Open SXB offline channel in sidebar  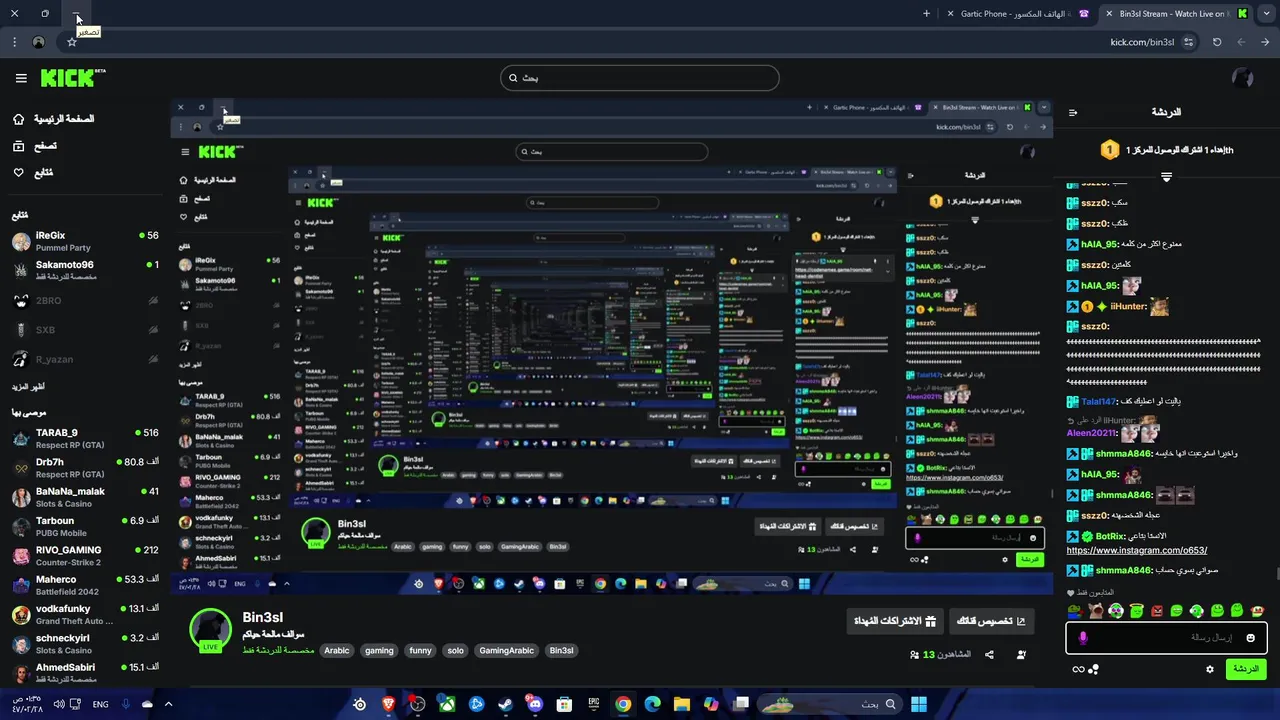tap(84, 330)
